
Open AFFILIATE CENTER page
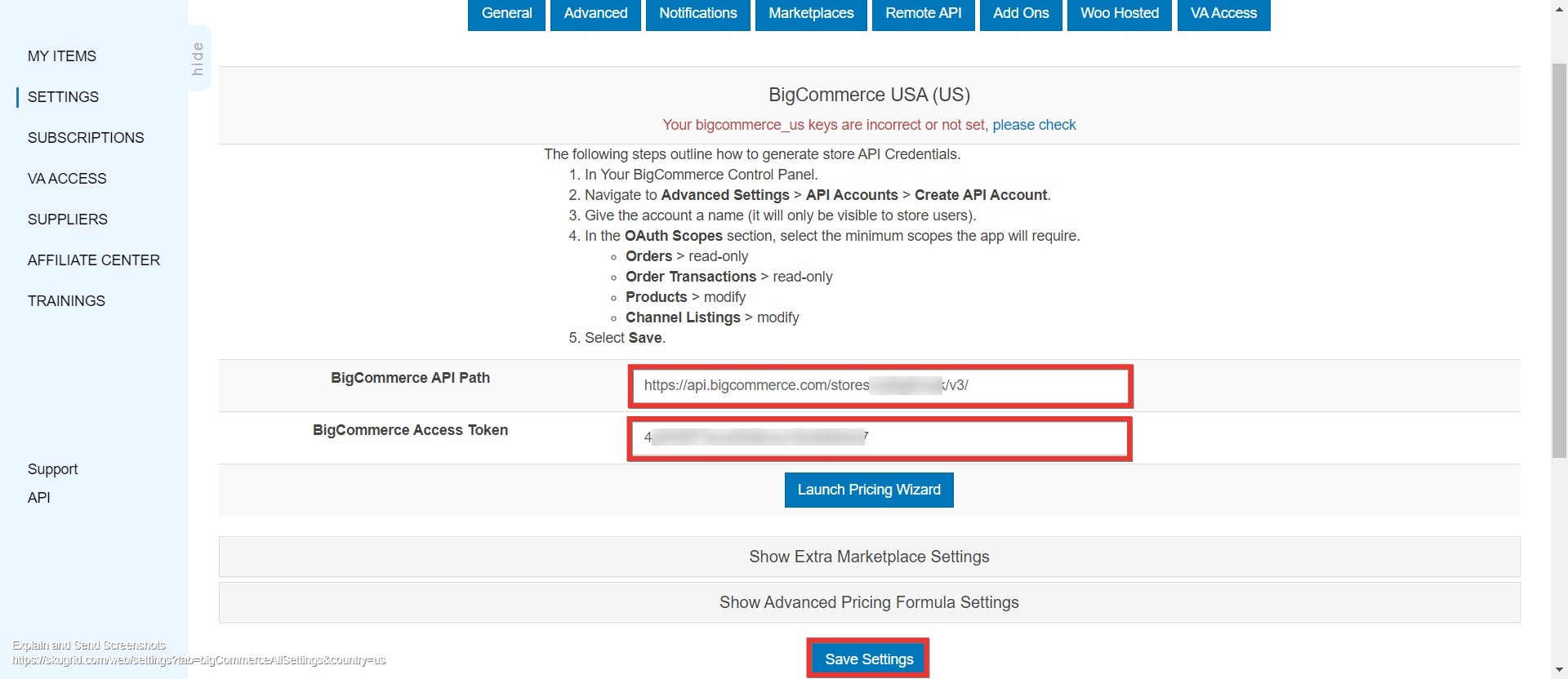click(94, 260)
